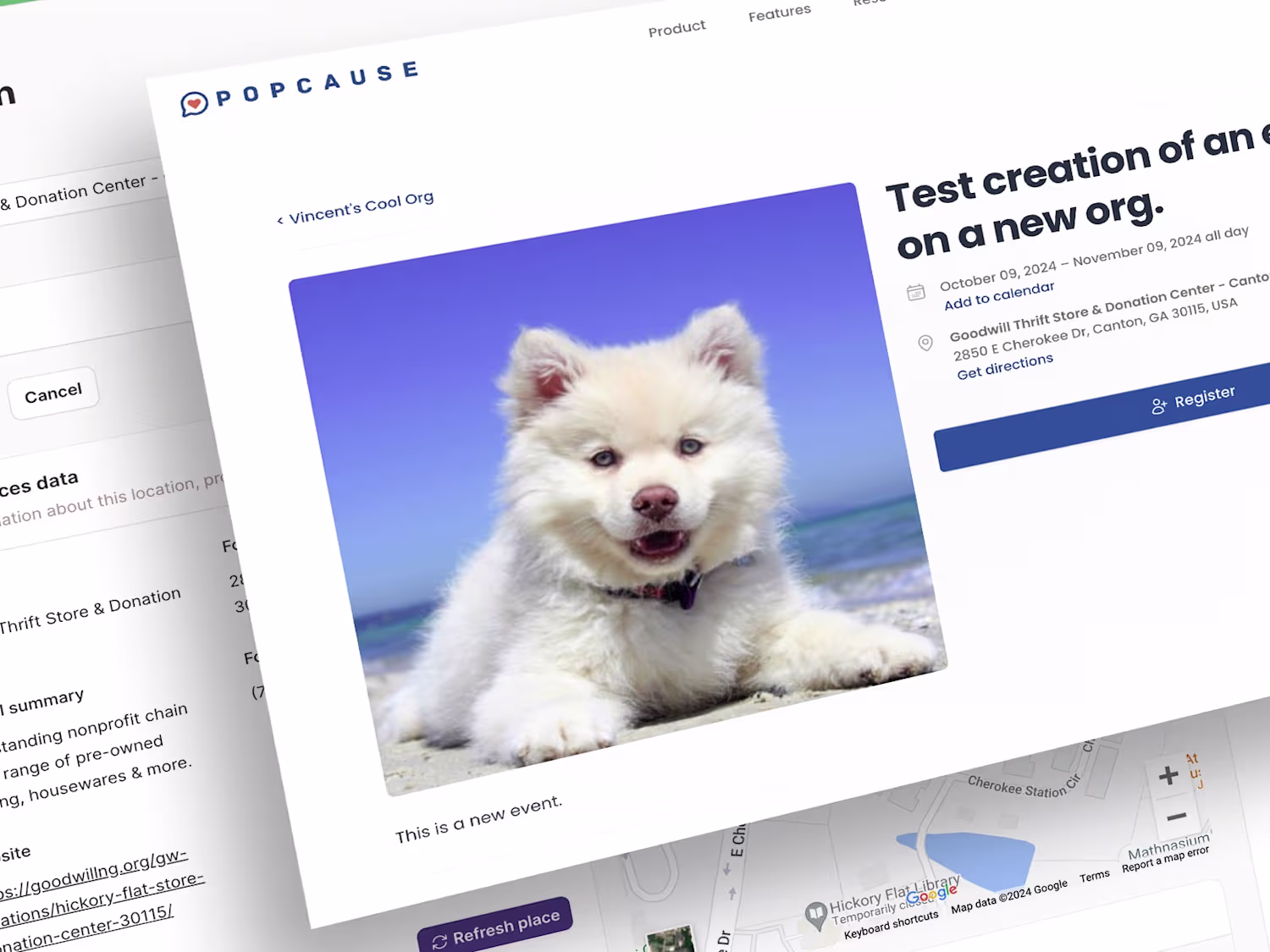Zoom out on the map with minus

coord(1176,817)
